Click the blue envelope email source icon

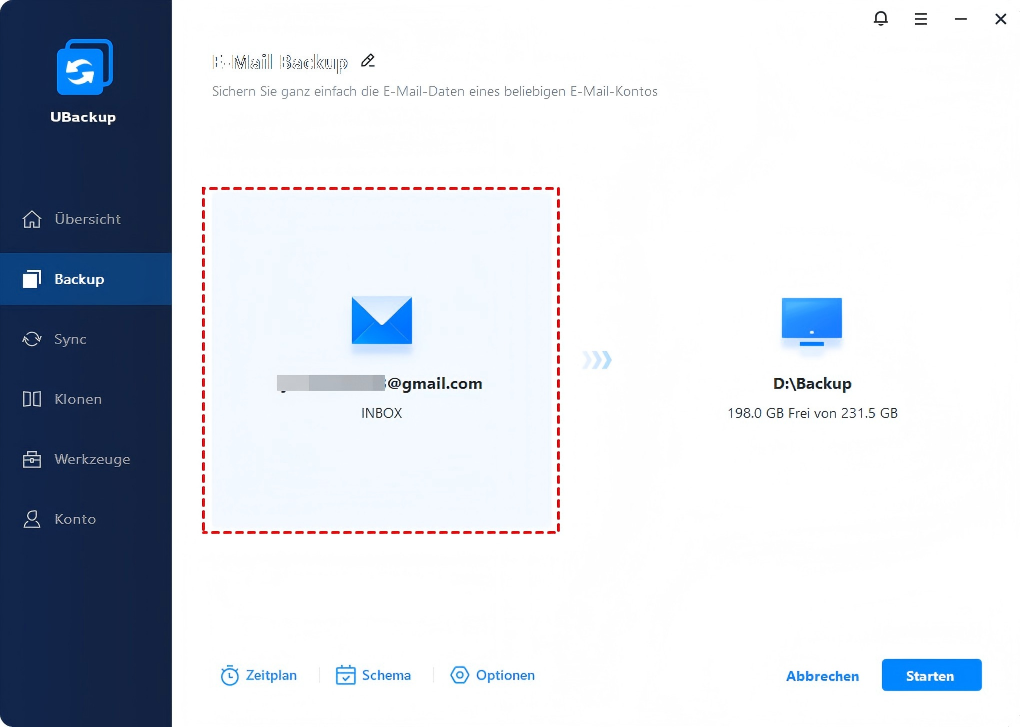[x=381, y=321]
